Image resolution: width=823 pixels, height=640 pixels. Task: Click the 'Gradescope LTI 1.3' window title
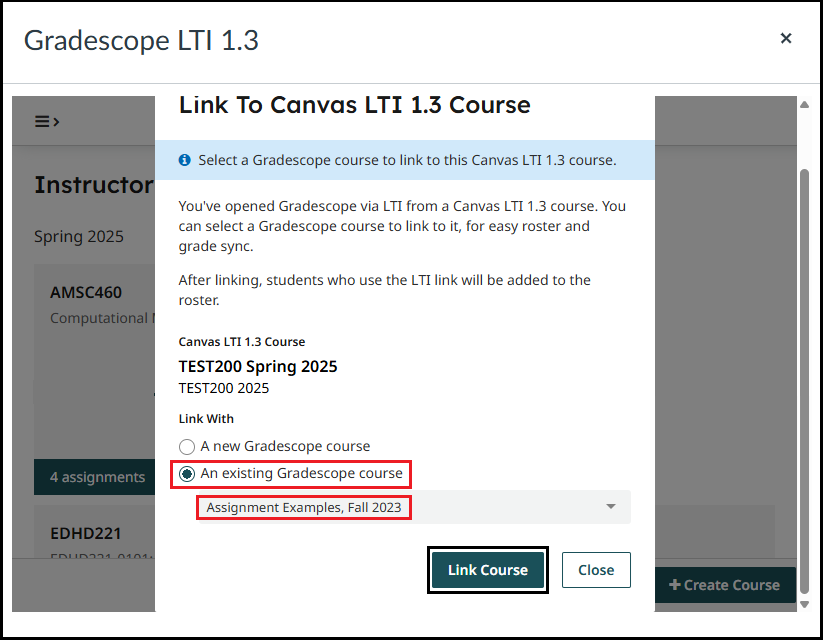141,40
